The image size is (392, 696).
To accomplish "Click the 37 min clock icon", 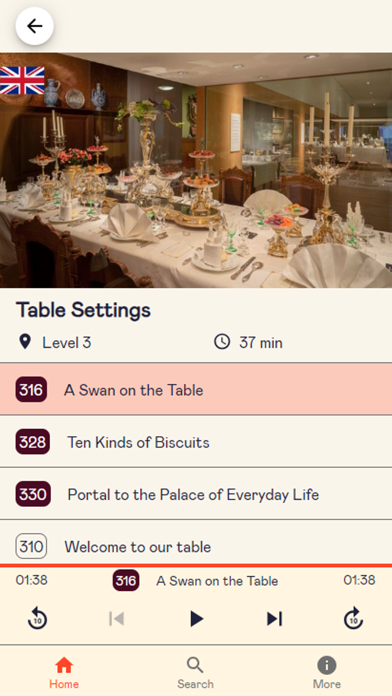I will tap(222, 342).
